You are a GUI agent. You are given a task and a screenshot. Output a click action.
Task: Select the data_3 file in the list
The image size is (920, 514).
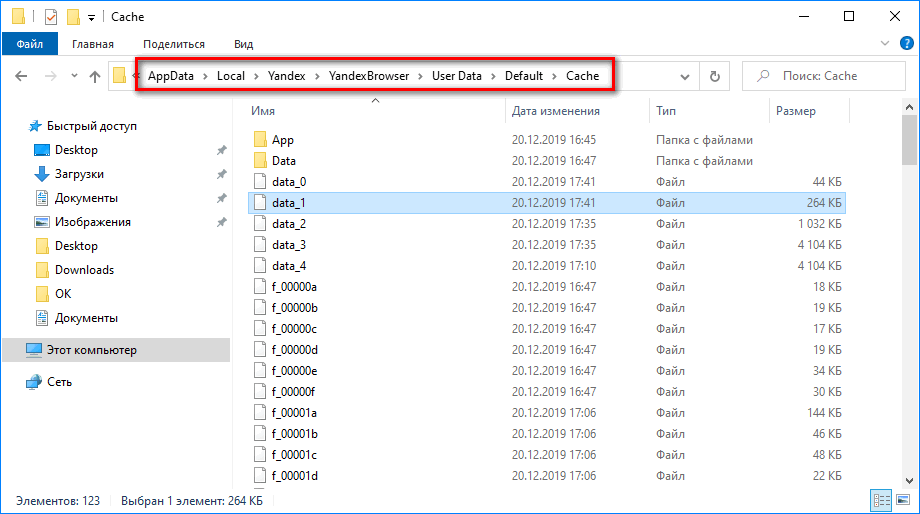click(x=288, y=245)
